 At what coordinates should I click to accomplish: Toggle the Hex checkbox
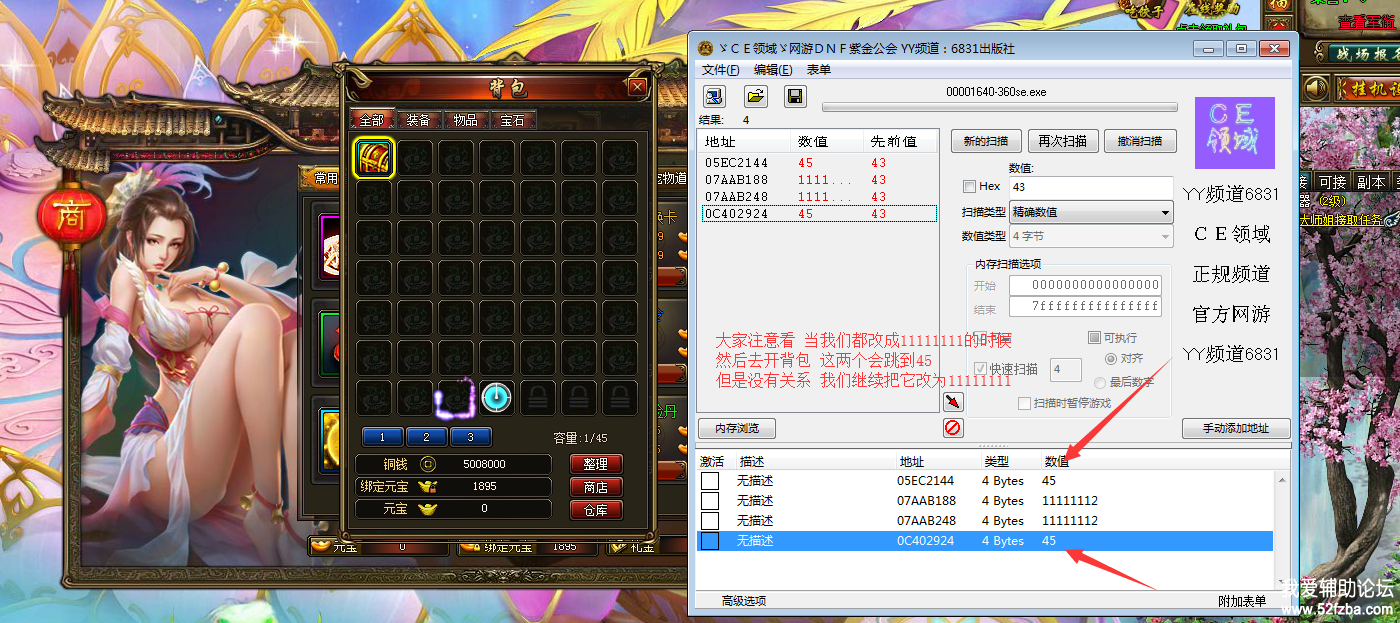point(969,186)
